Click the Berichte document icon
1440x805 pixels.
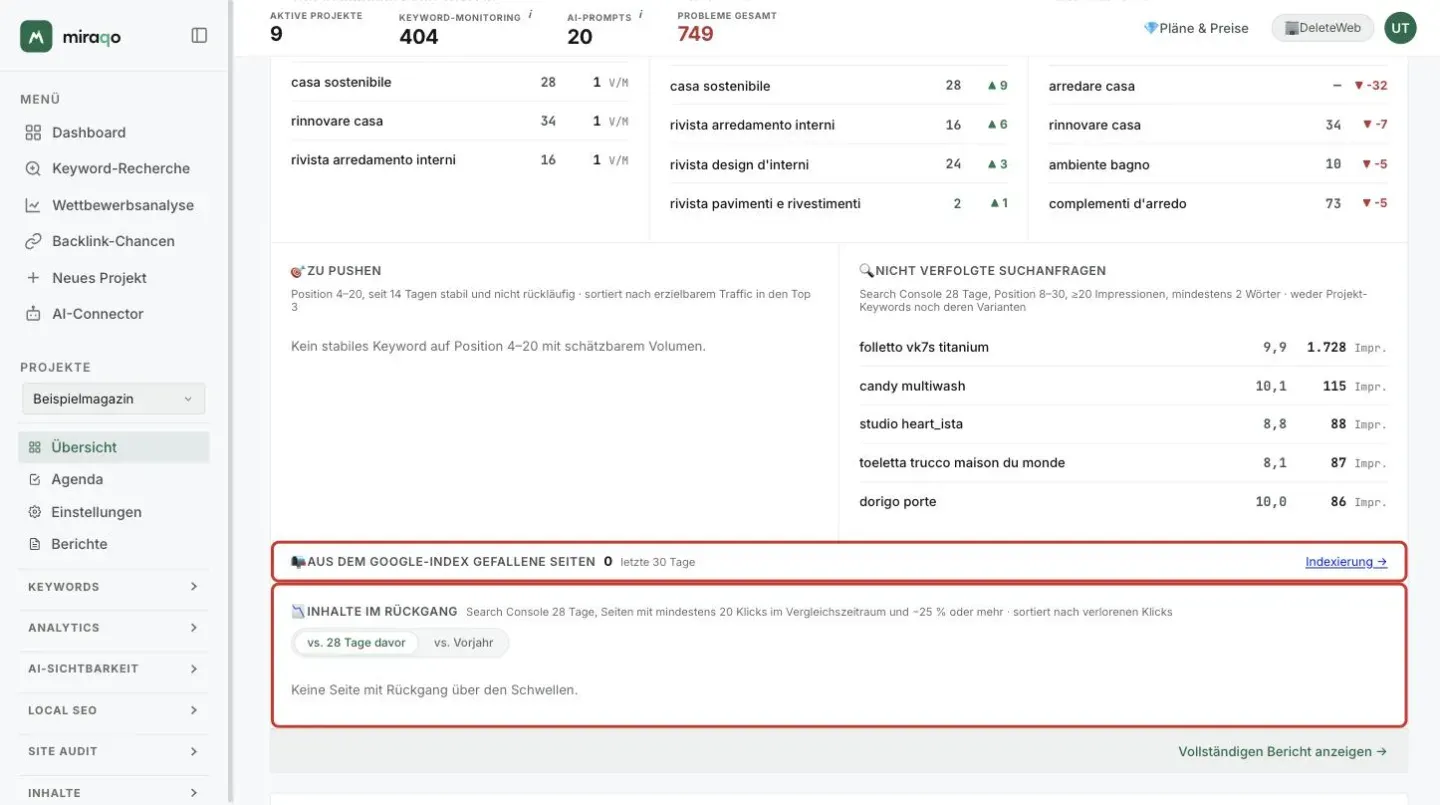tap(35, 544)
